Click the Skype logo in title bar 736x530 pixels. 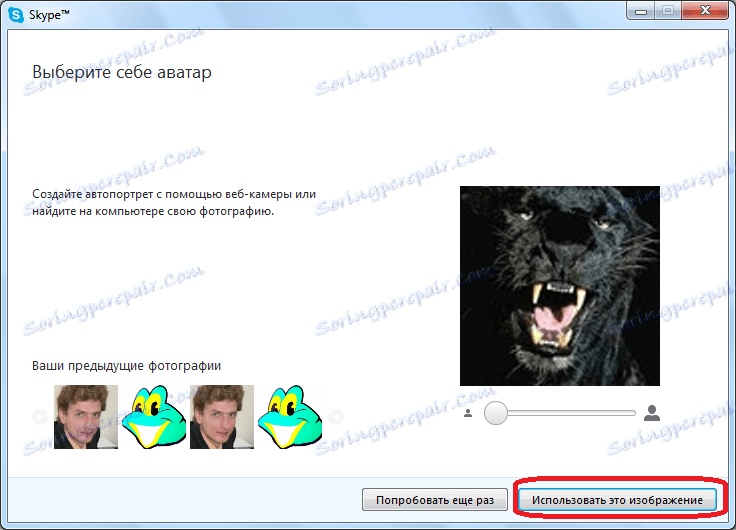pyautogui.click(x=16, y=15)
